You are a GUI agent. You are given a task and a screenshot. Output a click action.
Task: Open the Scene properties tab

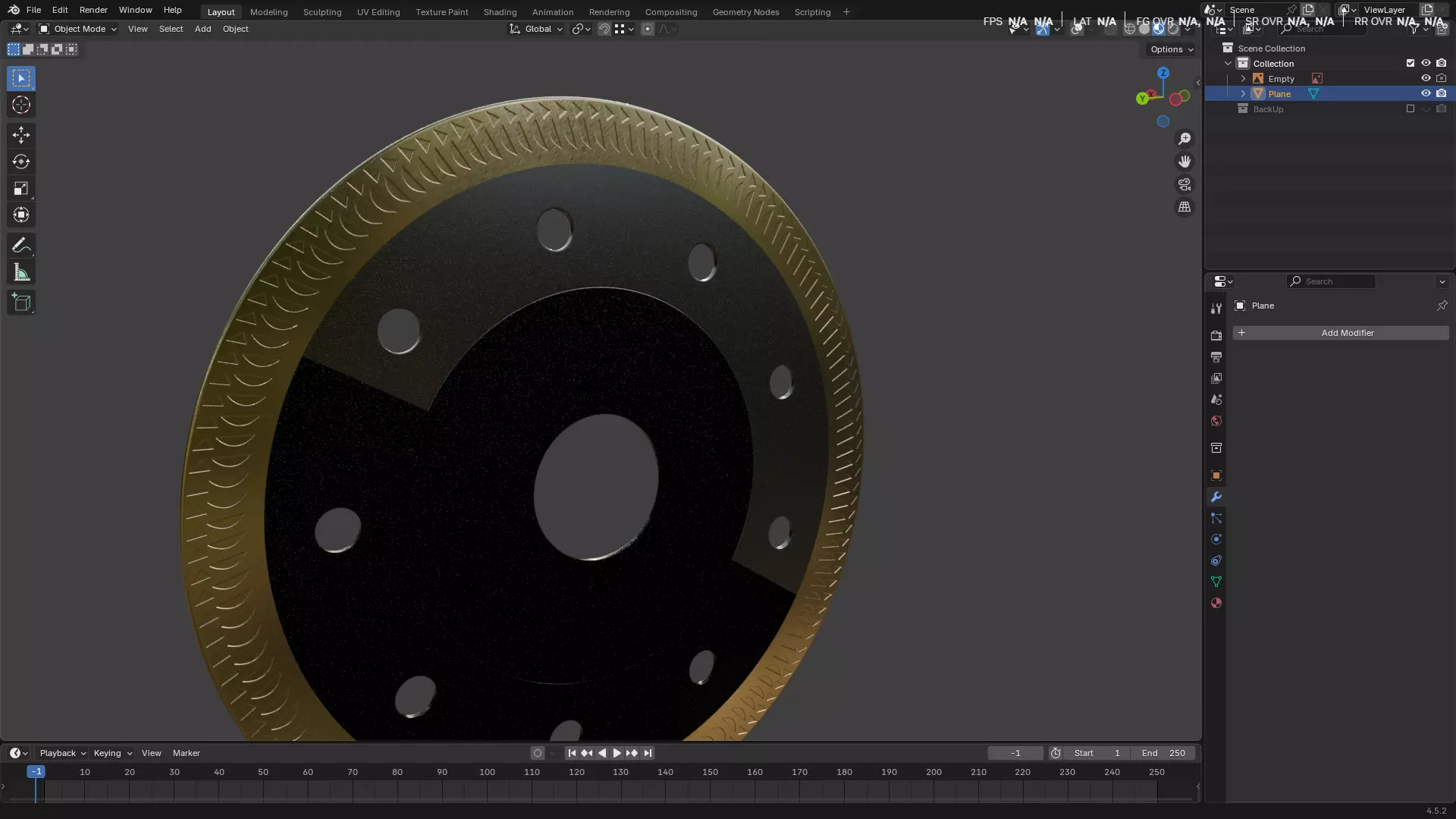(x=1216, y=399)
